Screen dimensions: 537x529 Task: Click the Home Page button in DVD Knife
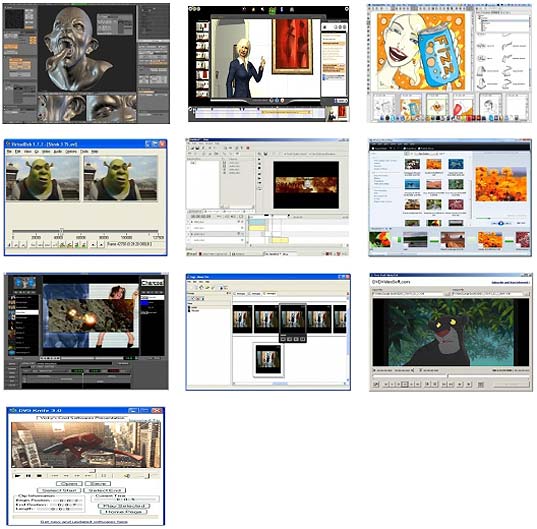point(123,512)
